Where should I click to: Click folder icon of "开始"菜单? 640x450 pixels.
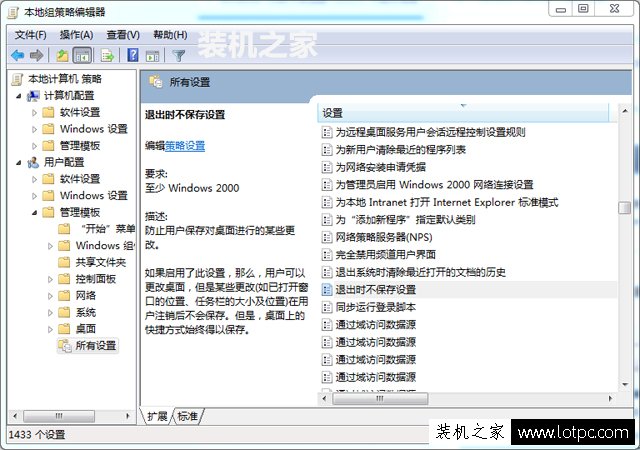click(64, 229)
